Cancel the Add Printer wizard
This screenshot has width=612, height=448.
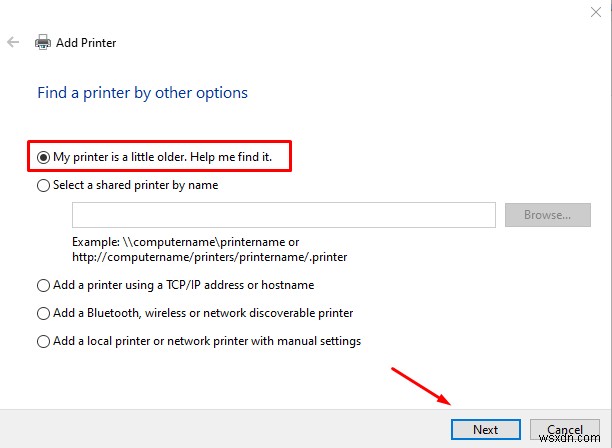point(565,430)
